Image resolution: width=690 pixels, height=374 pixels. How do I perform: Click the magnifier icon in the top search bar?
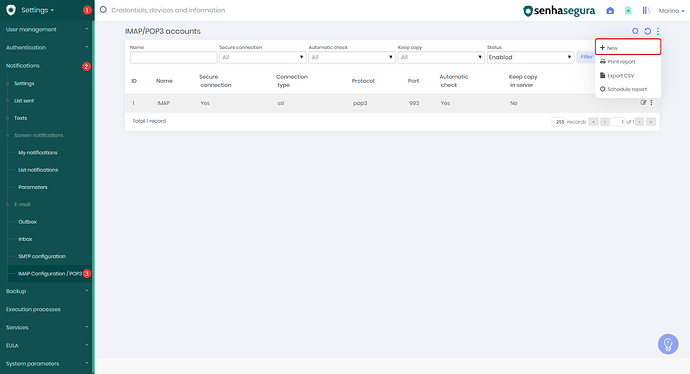click(103, 10)
